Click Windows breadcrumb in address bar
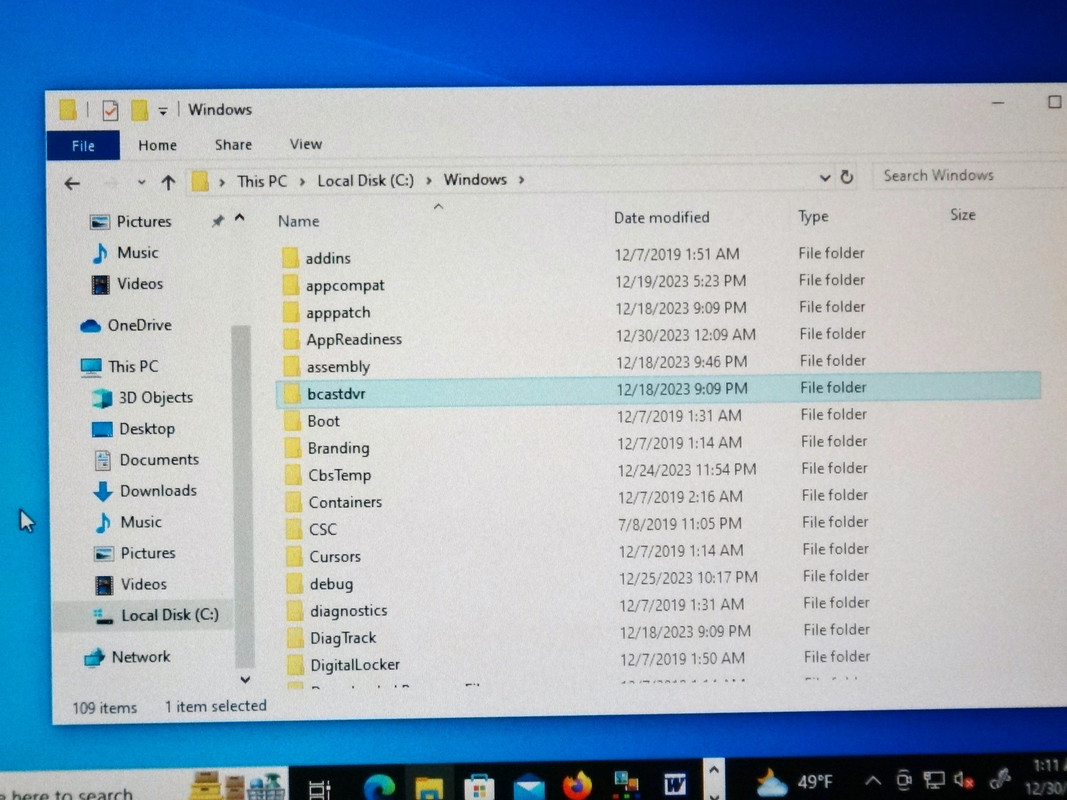 click(x=475, y=180)
